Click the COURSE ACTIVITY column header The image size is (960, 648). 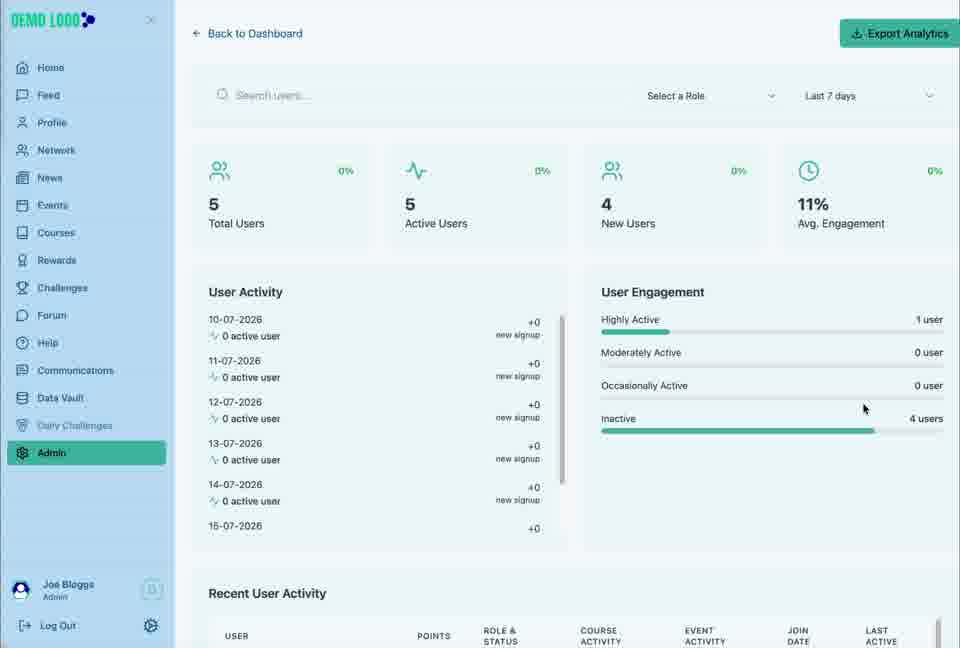pyautogui.click(x=601, y=636)
